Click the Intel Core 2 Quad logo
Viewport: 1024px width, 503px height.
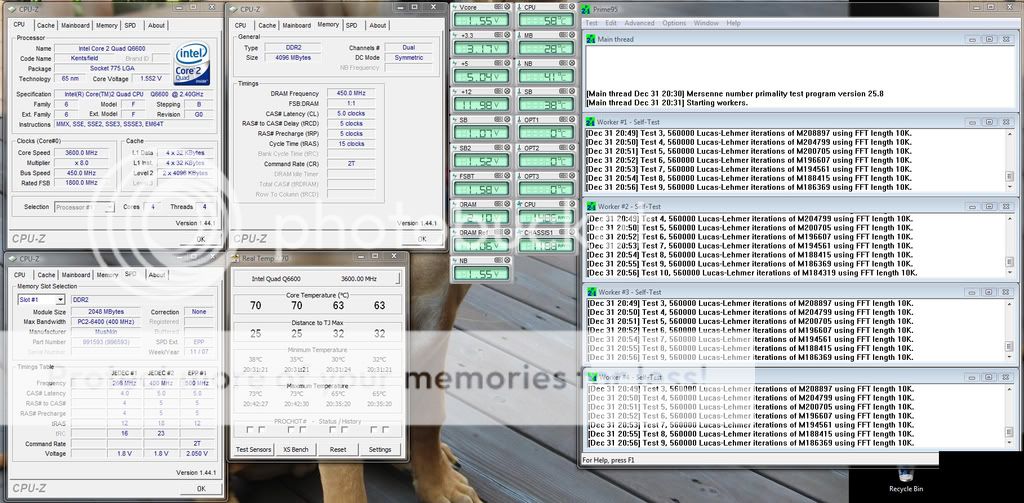191,64
